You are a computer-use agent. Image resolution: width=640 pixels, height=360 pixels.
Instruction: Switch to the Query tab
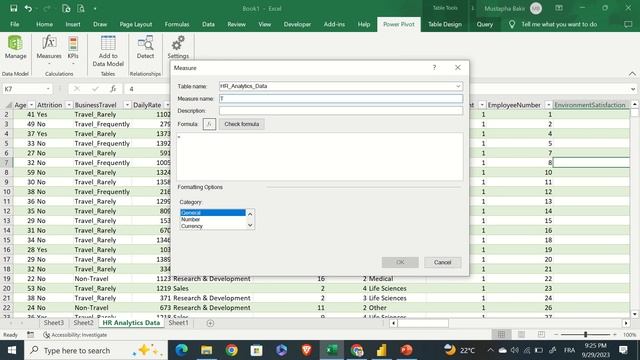484,24
